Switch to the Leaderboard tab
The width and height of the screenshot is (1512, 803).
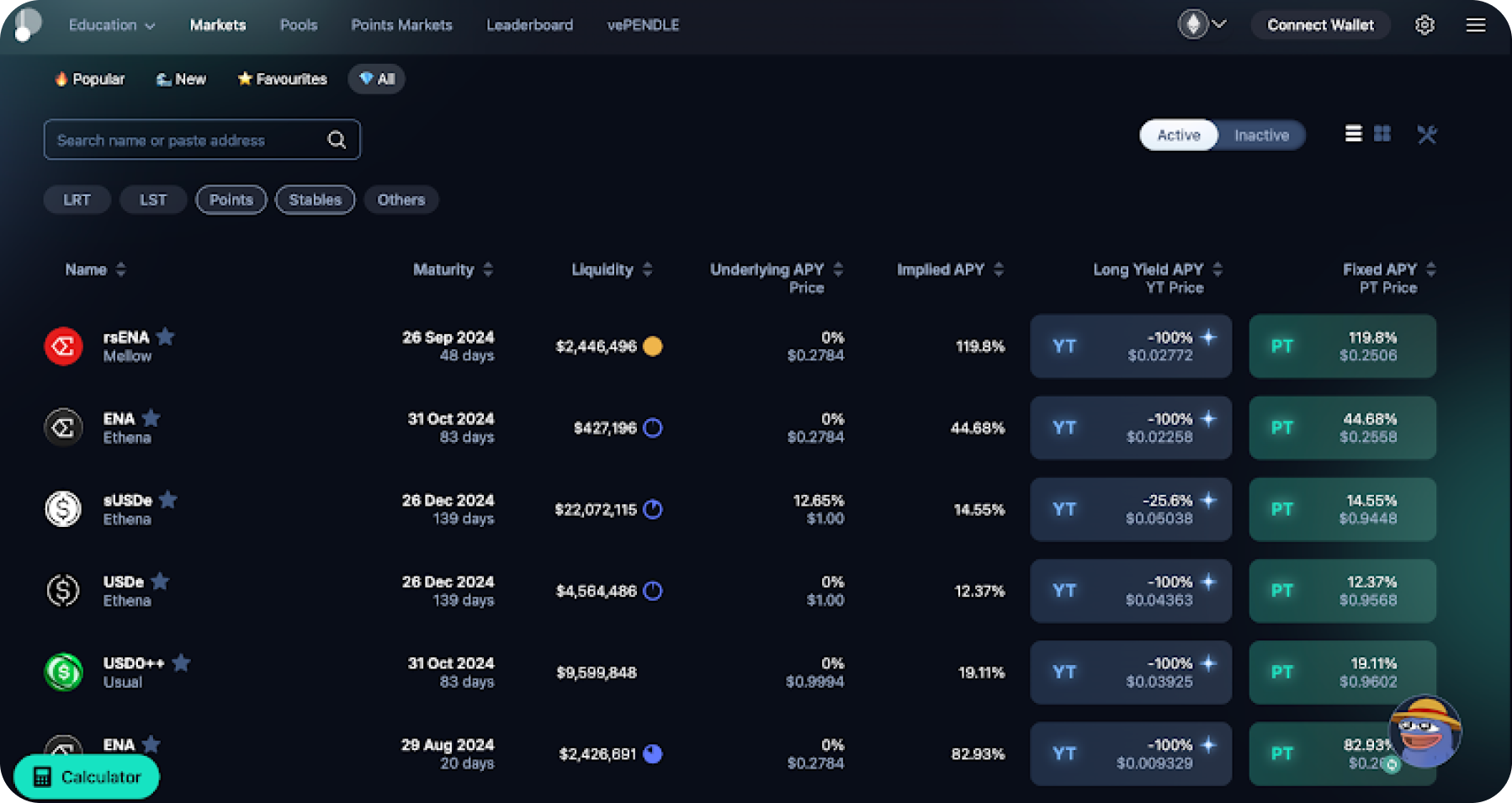529,24
